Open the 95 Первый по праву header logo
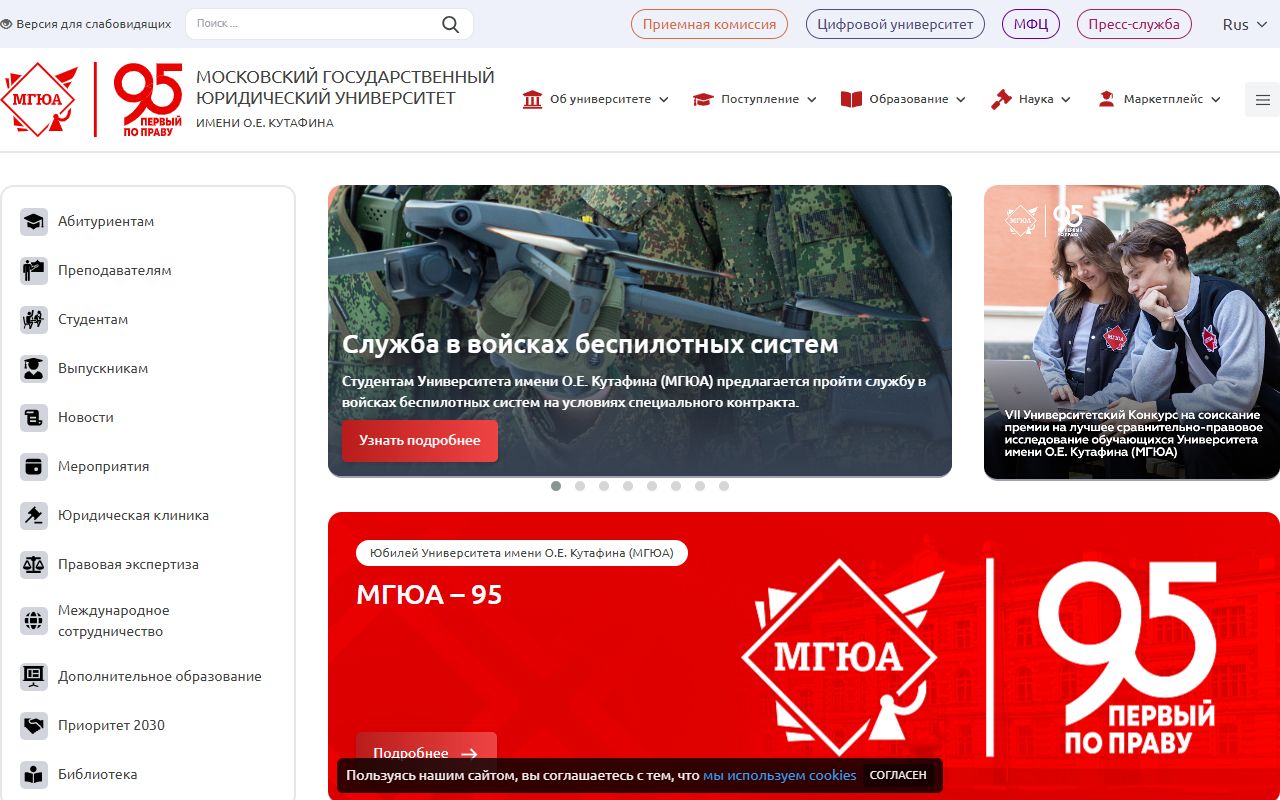The width and height of the screenshot is (1280, 800). coord(148,99)
